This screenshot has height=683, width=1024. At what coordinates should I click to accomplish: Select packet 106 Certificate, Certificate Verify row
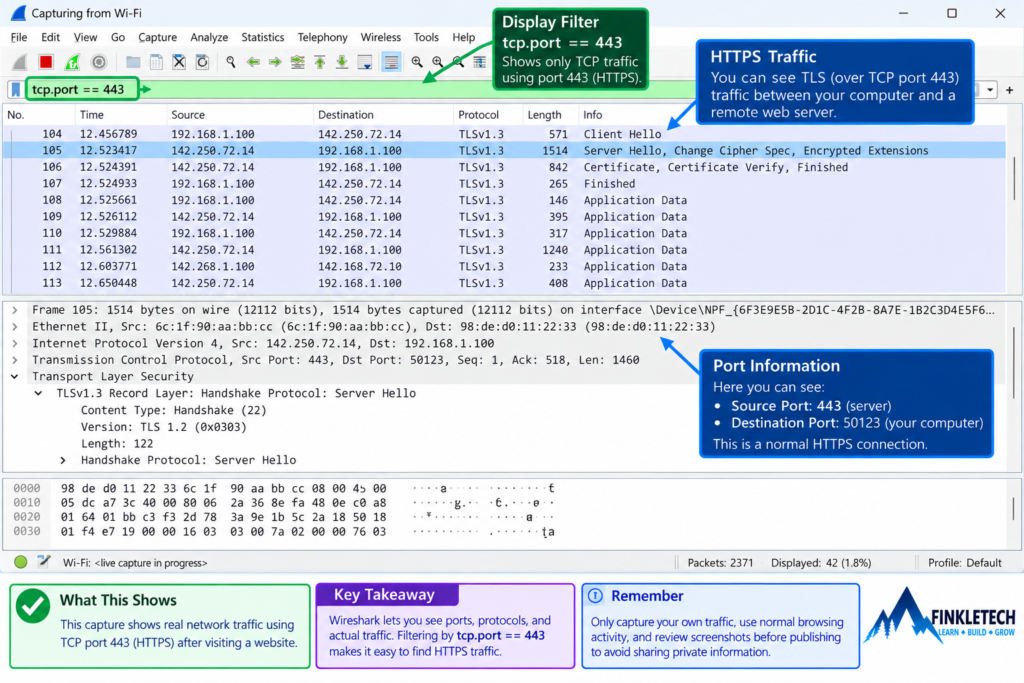504,167
